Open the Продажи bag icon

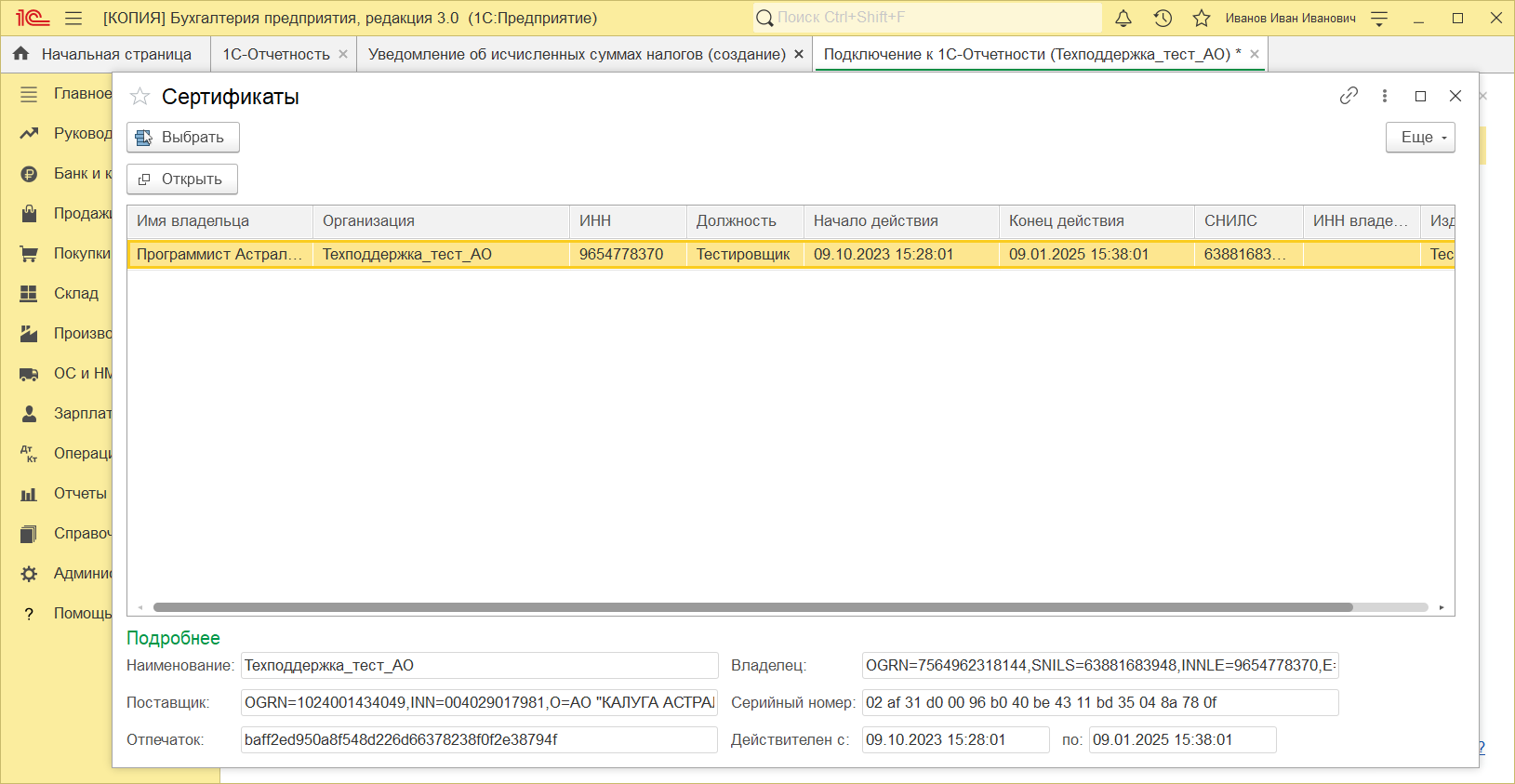(29, 214)
